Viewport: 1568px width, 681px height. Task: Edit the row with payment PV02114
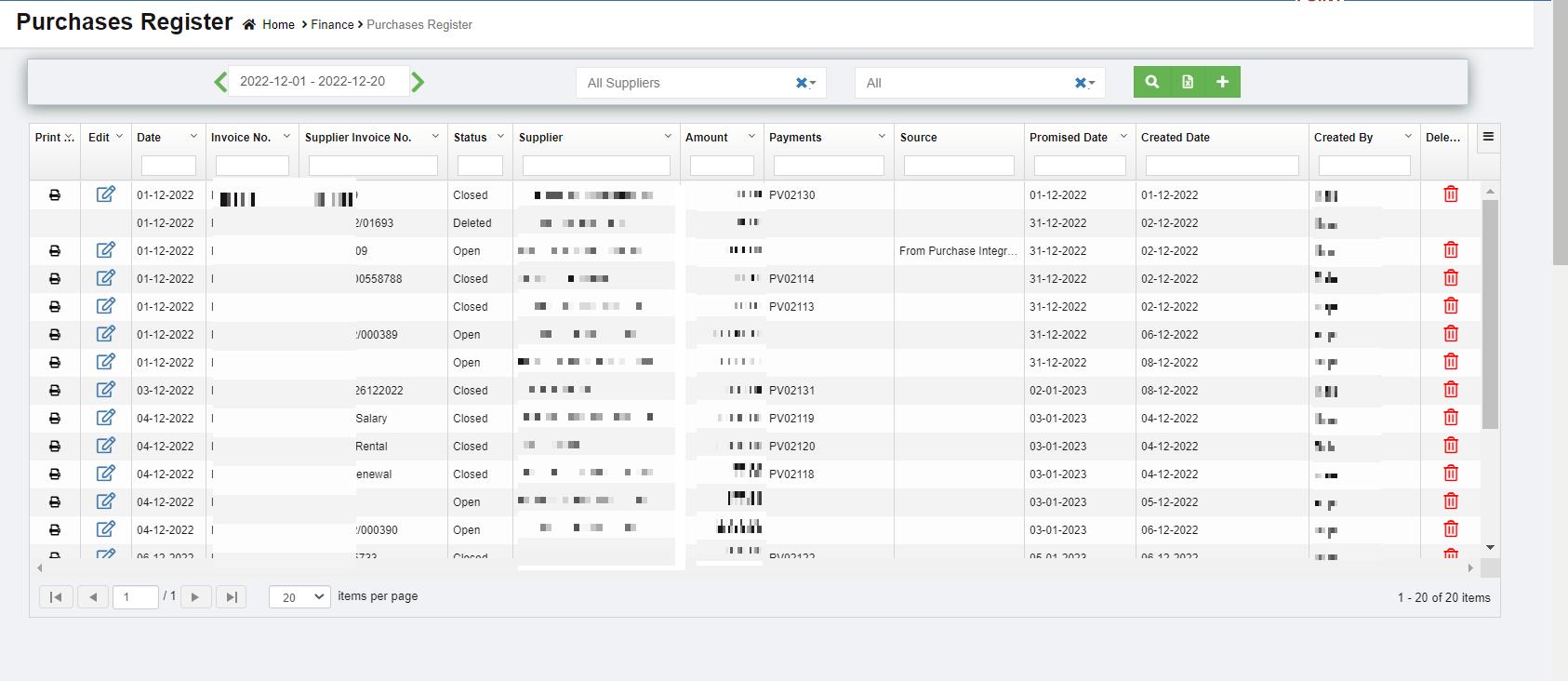106,278
